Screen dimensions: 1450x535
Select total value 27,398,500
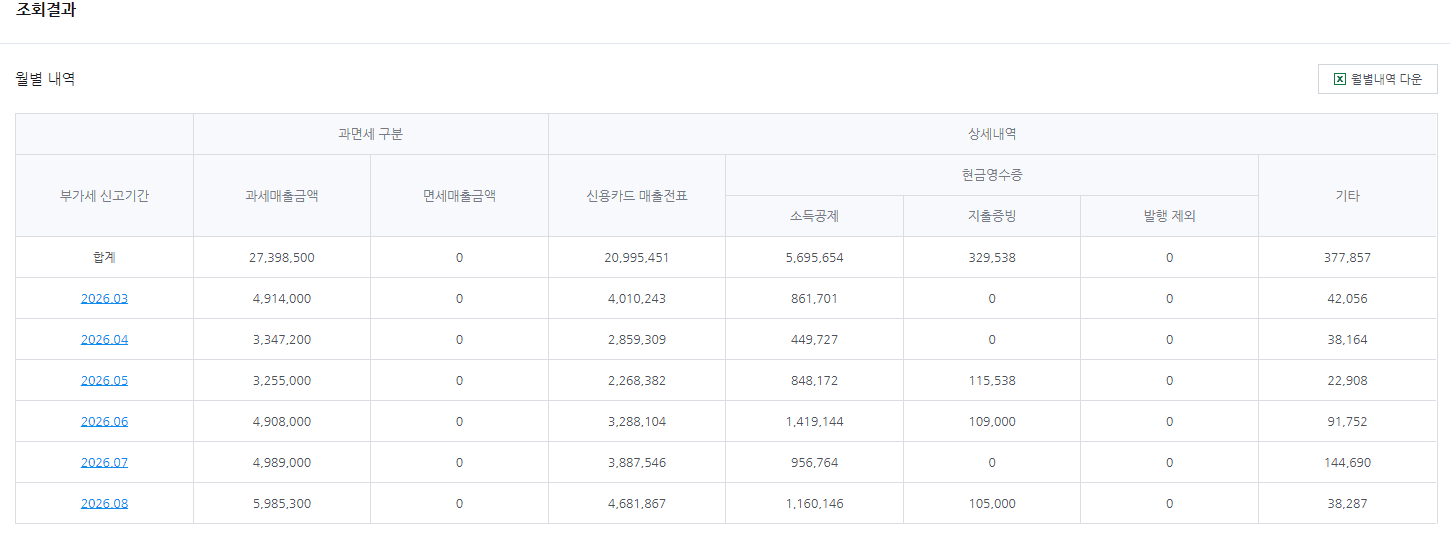pyautogui.click(x=282, y=257)
